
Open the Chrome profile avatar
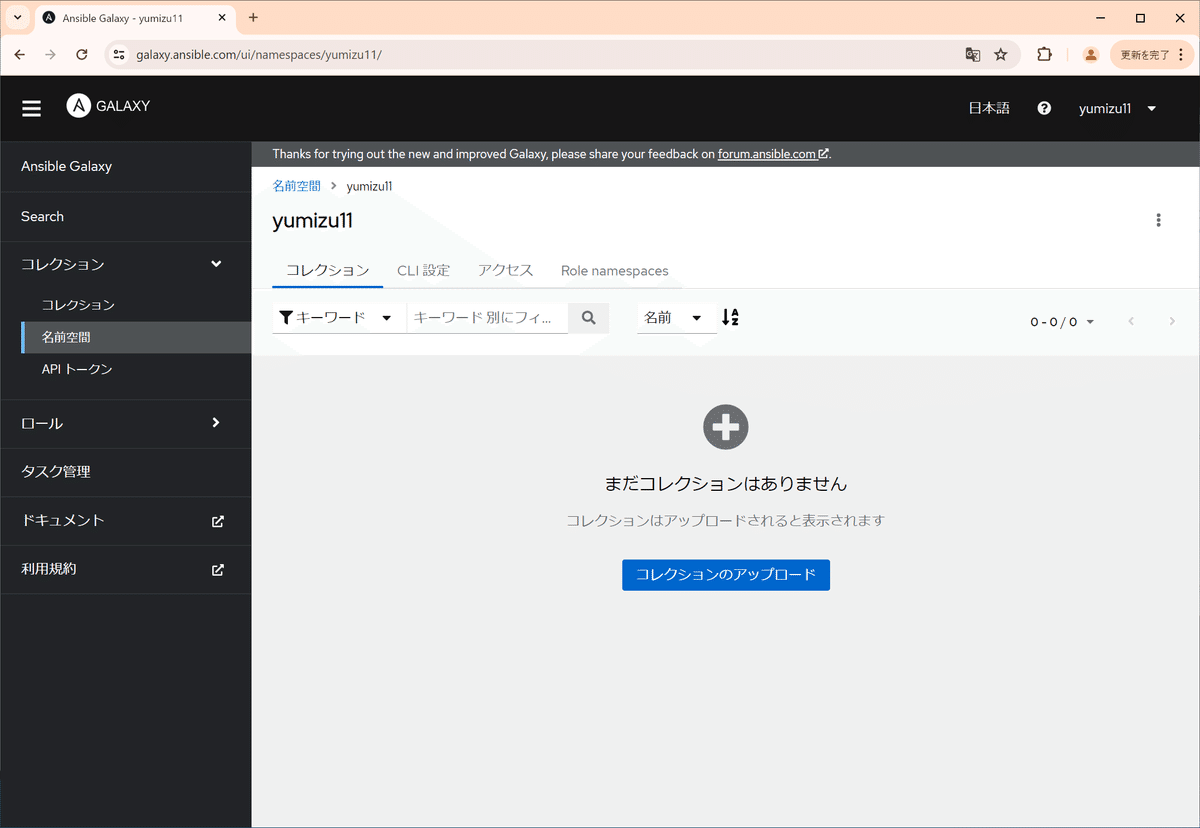(1091, 55)
